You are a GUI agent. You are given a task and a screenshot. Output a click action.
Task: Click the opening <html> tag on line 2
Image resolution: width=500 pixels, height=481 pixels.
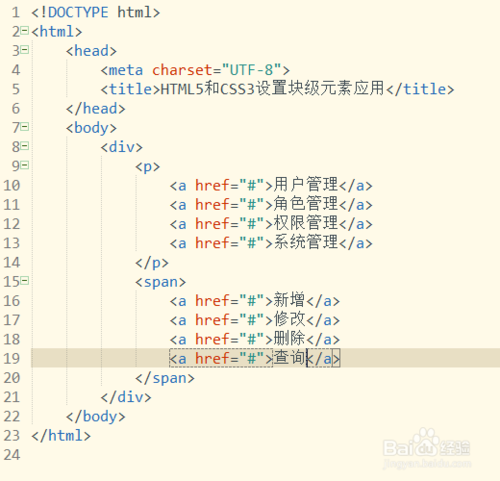[x=57, y=32]
